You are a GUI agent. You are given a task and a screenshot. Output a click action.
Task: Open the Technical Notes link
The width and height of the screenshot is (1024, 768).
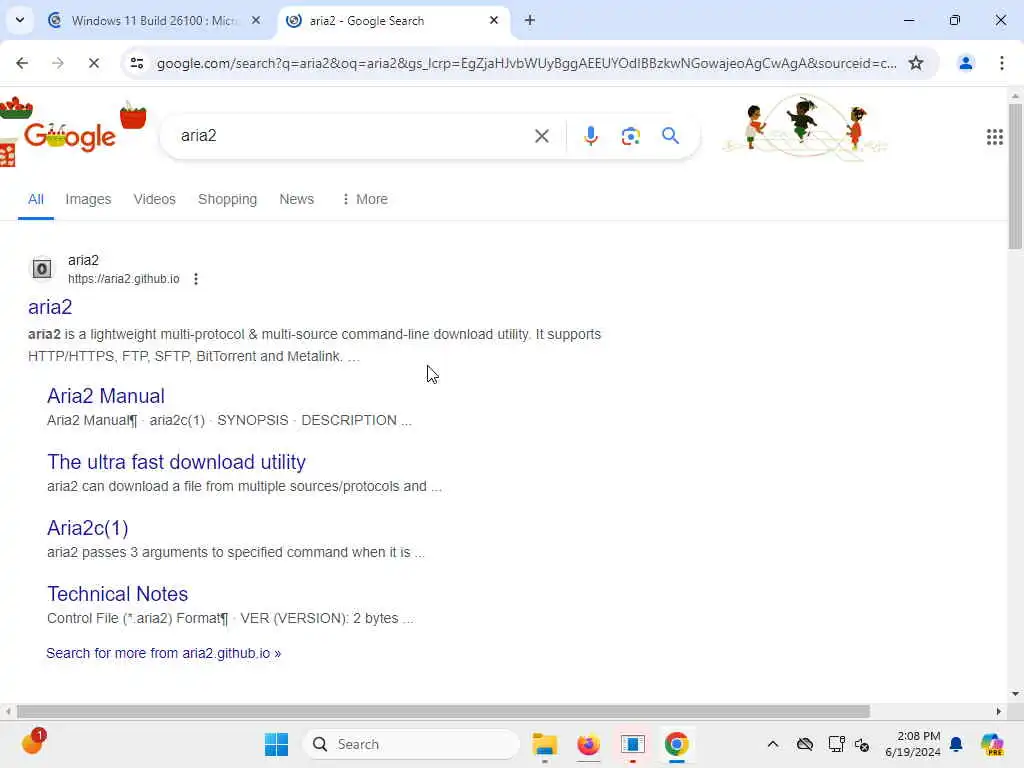tap(118, 594)
